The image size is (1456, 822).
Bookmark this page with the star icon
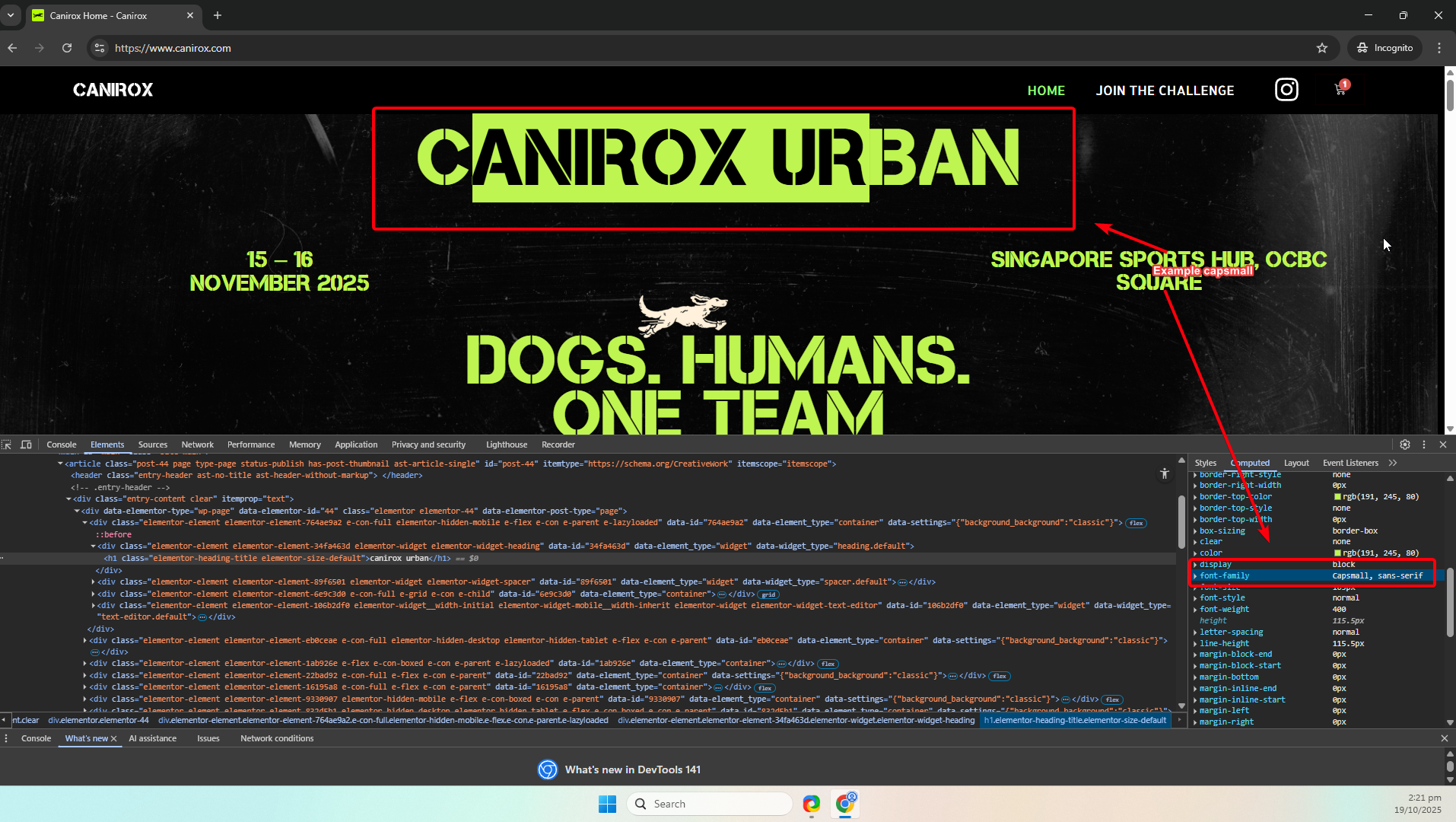[1322, 48]
